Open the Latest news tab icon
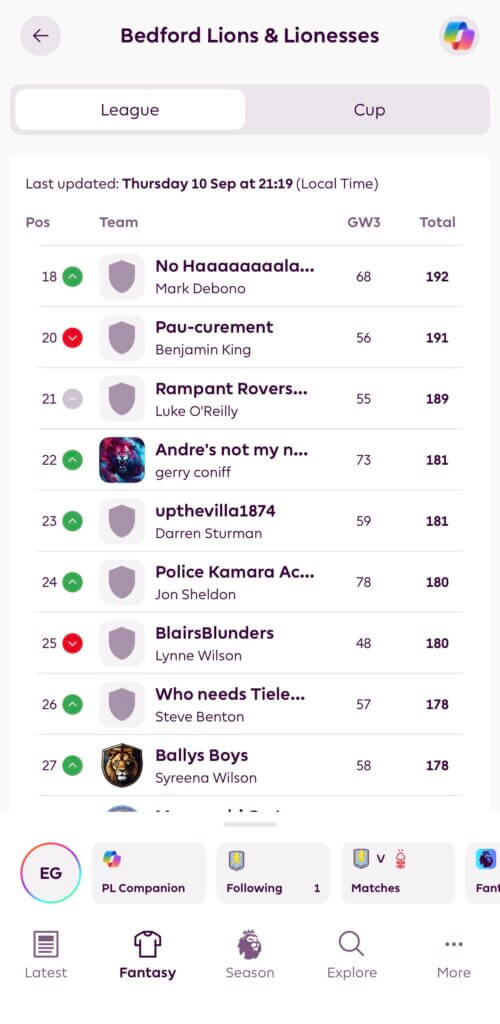Image resolution: width=500 pixels, height=1024 pixels. [46, 944]
